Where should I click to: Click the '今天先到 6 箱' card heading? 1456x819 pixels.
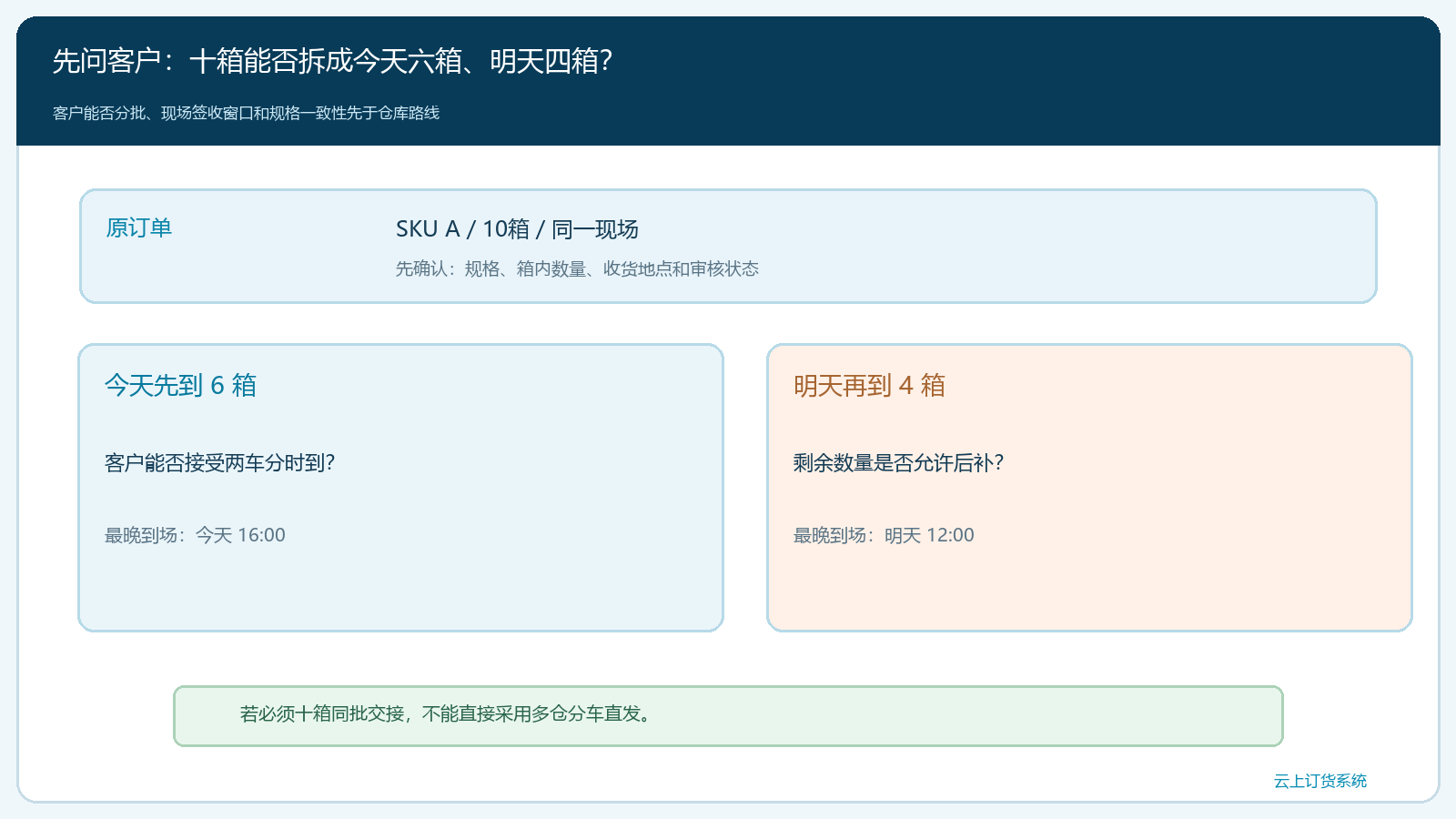click(180, 385)
